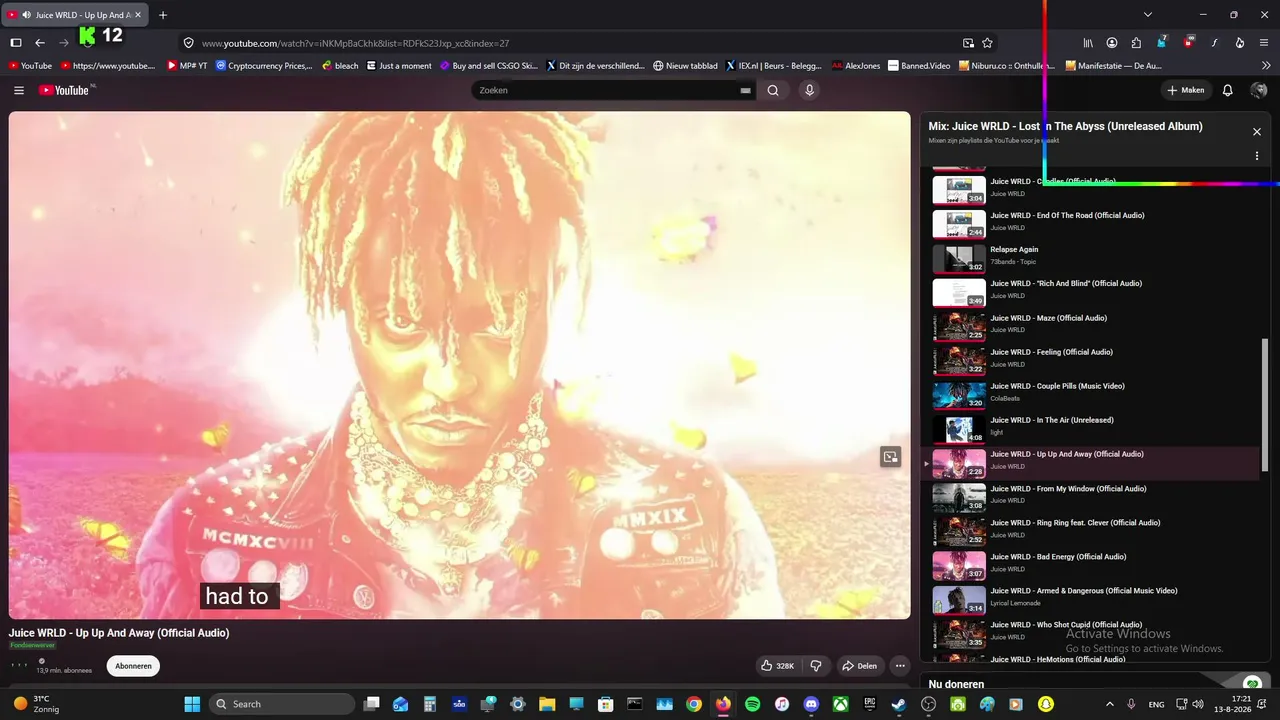The height and width of the screenshot is (720, 1280).
Task: Open a new browser tab
Action: [163, 15]
